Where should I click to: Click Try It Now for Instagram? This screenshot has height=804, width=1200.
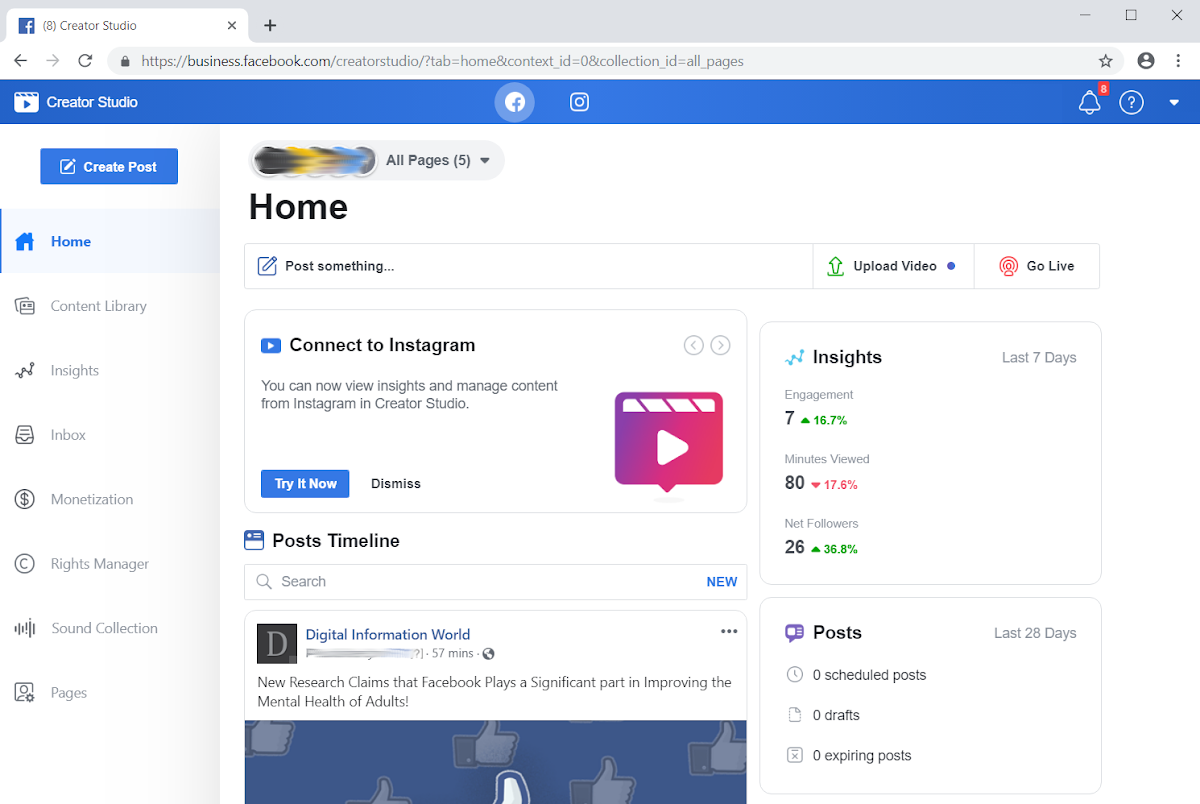[305, 483]
